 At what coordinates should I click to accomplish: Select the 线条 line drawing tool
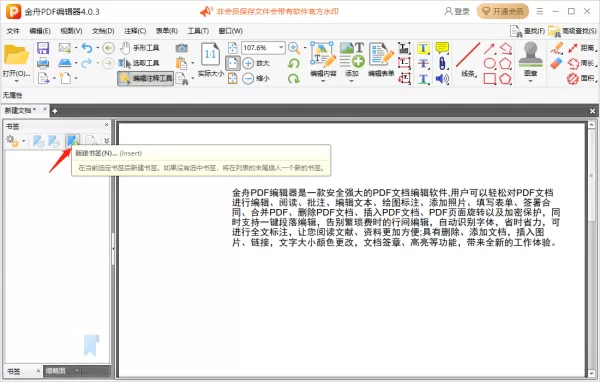click(468, 60)
